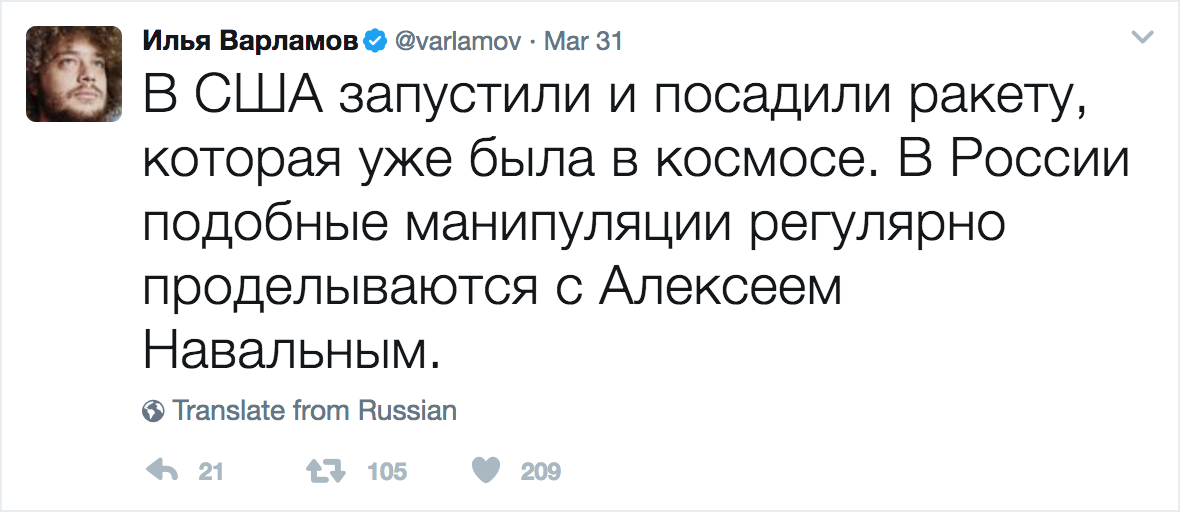Open the tweet options chevron menu
This screenshot has width=1180, height=512.
(1141, 38)
